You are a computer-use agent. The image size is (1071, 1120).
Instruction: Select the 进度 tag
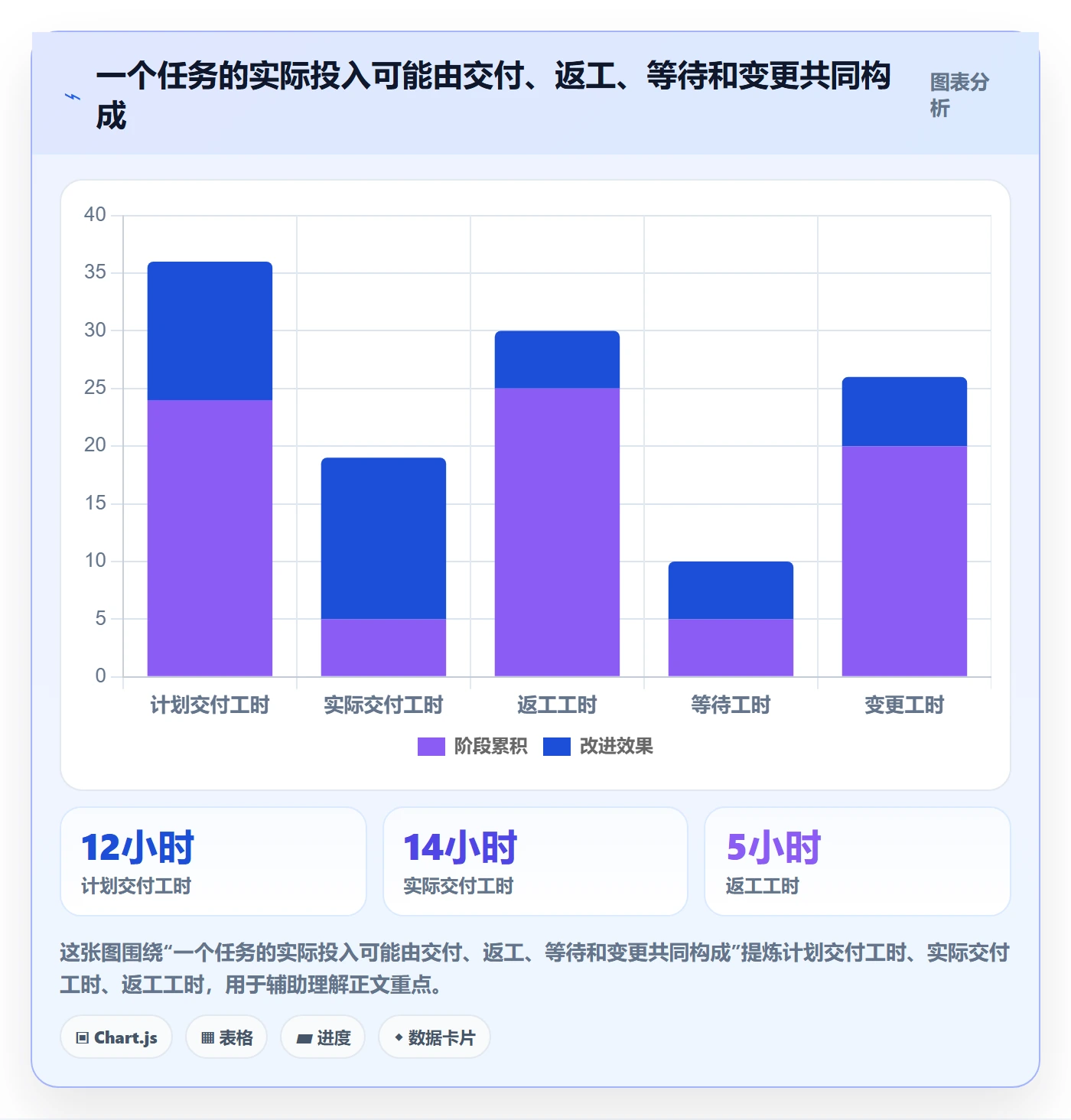[323, 1037]
